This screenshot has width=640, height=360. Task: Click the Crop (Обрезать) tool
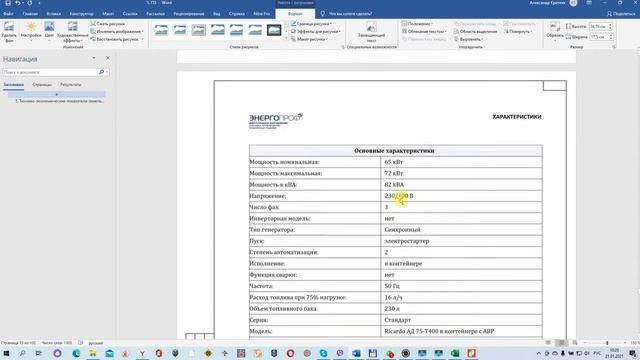[x=555, y=31]
